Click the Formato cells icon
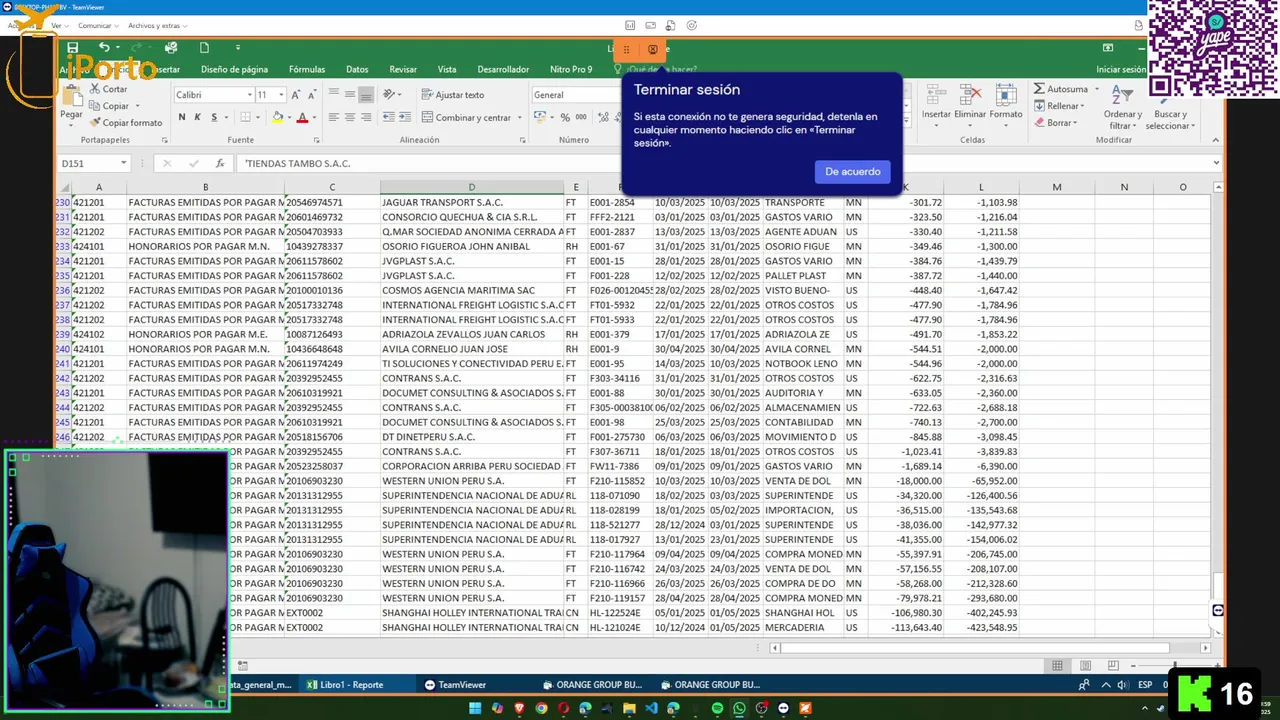Screen dimensions: 1280x720 pyautogui.click(x=1005, y=95)
